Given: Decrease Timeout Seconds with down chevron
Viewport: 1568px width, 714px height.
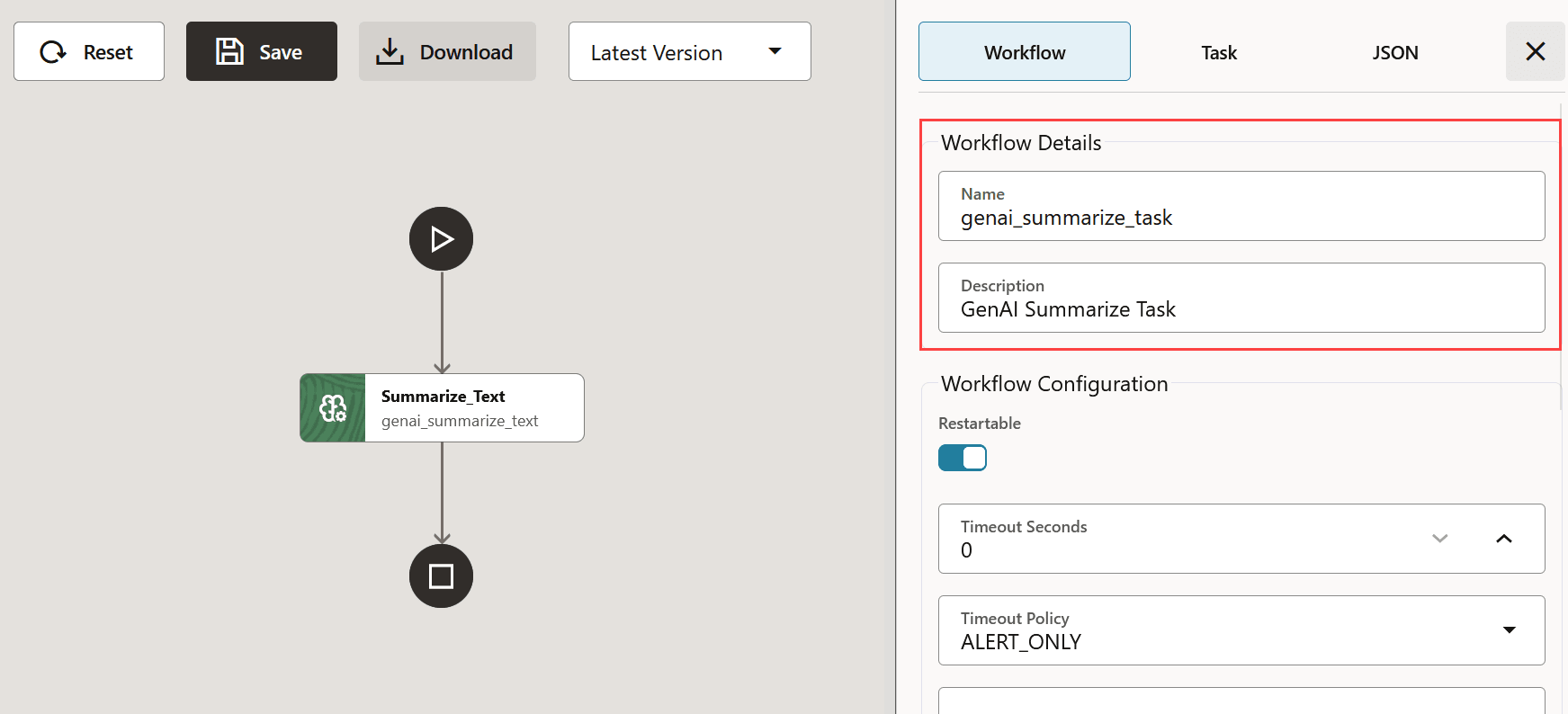Looking at the screenshot, I should [x=1440, y=538].
